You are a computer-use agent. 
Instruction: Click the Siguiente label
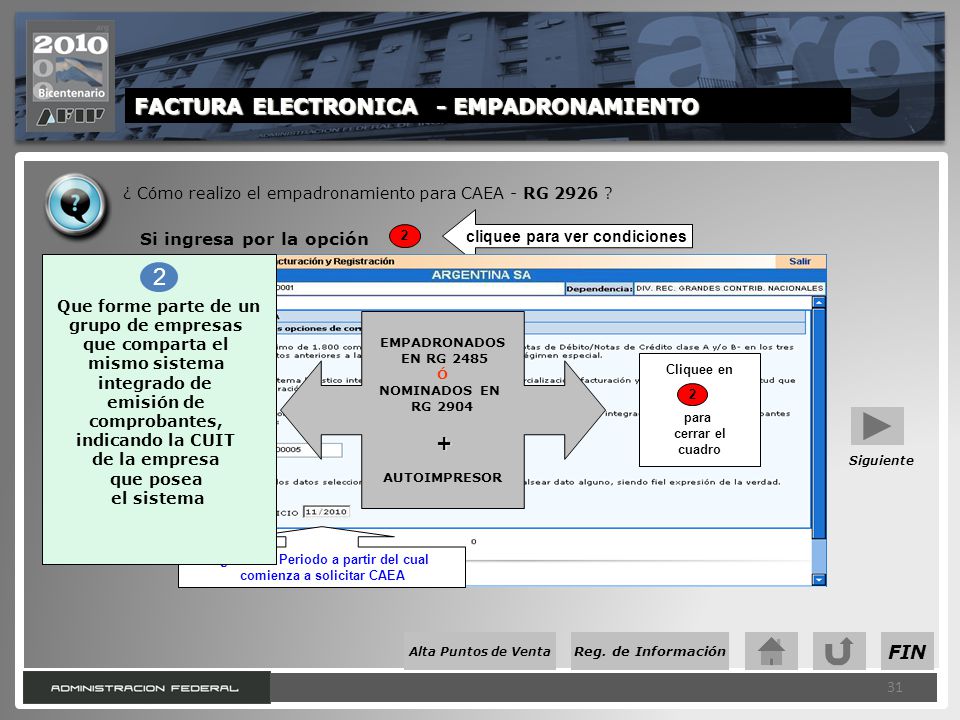point(880,461)
